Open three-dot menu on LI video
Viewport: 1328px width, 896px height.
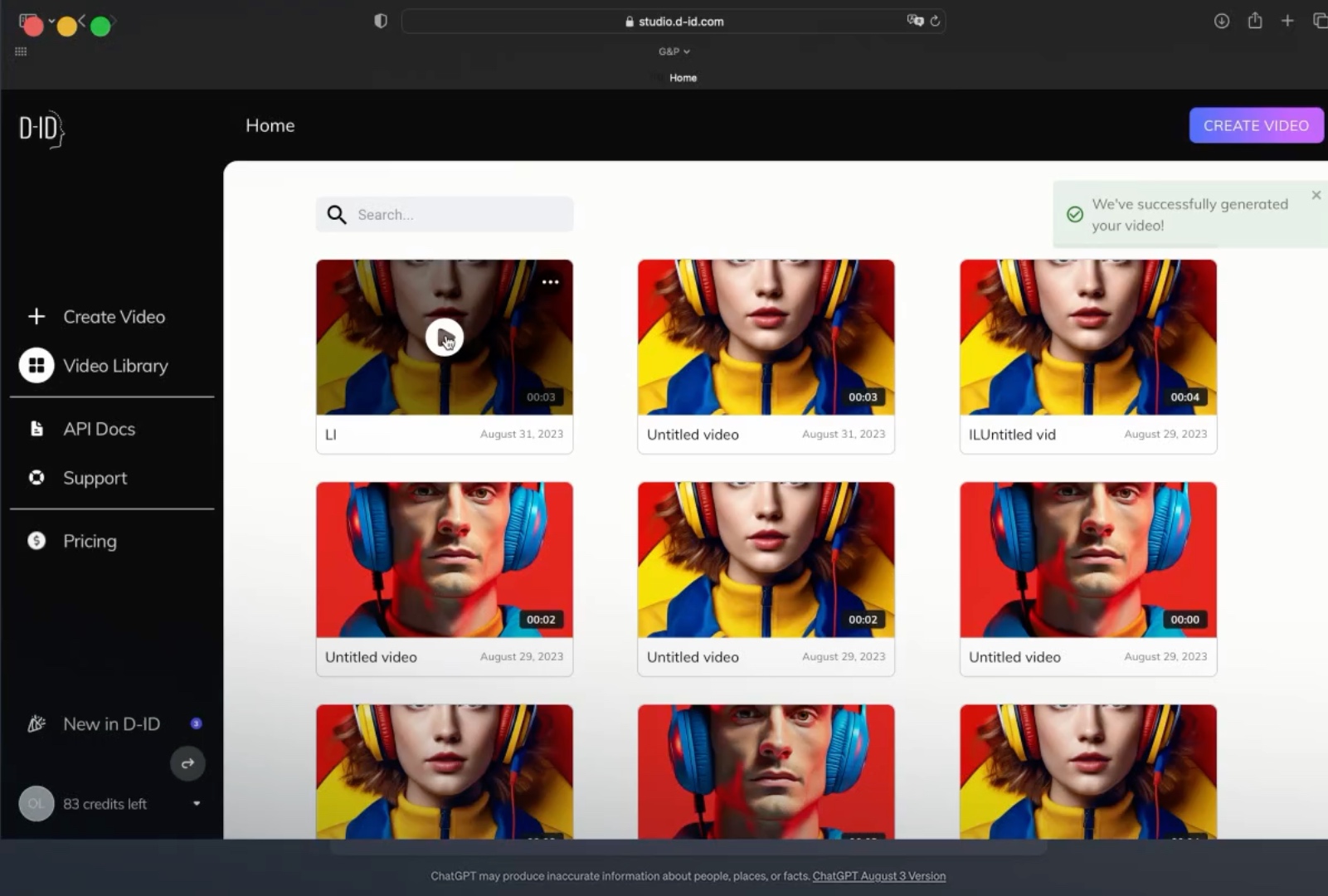point(550,282)
